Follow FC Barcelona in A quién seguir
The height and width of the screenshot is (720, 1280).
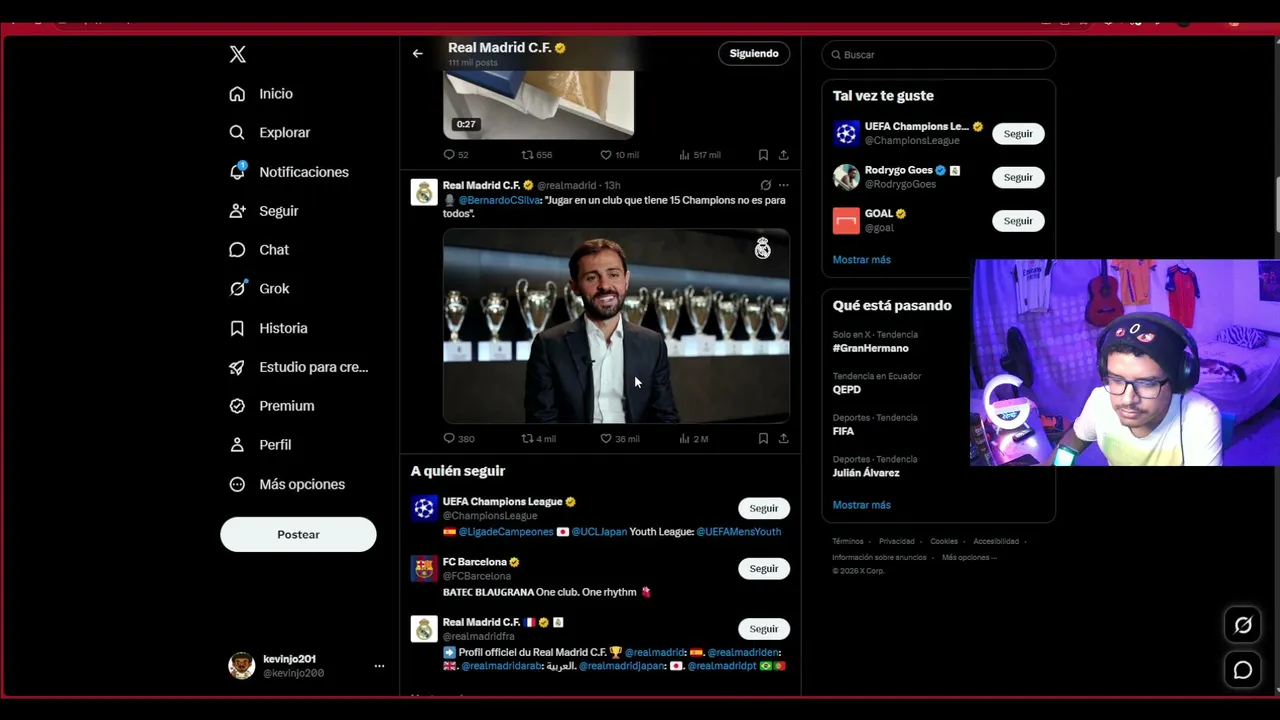(x=764, y=569)
